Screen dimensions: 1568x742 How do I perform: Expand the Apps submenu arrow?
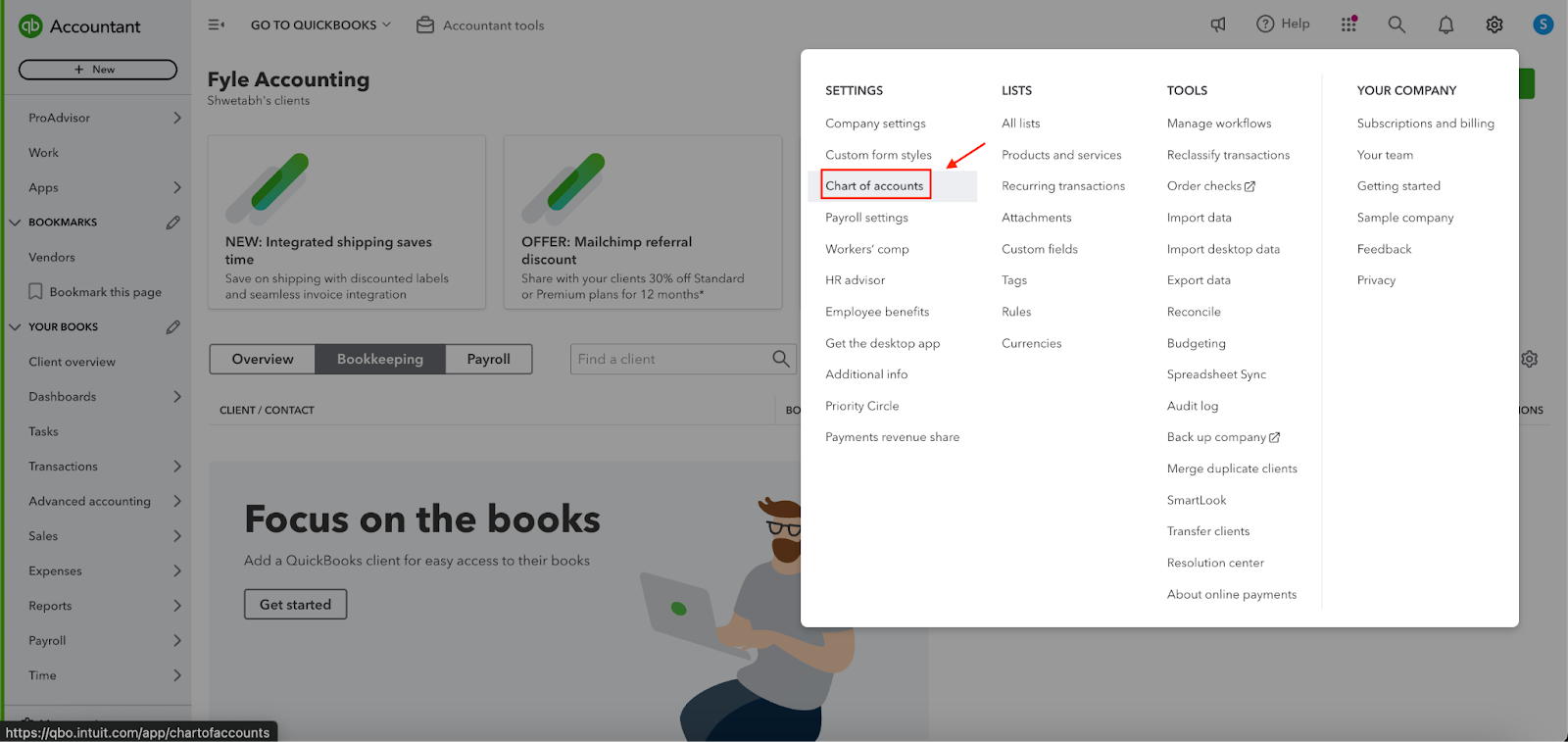tap(177, 187)
